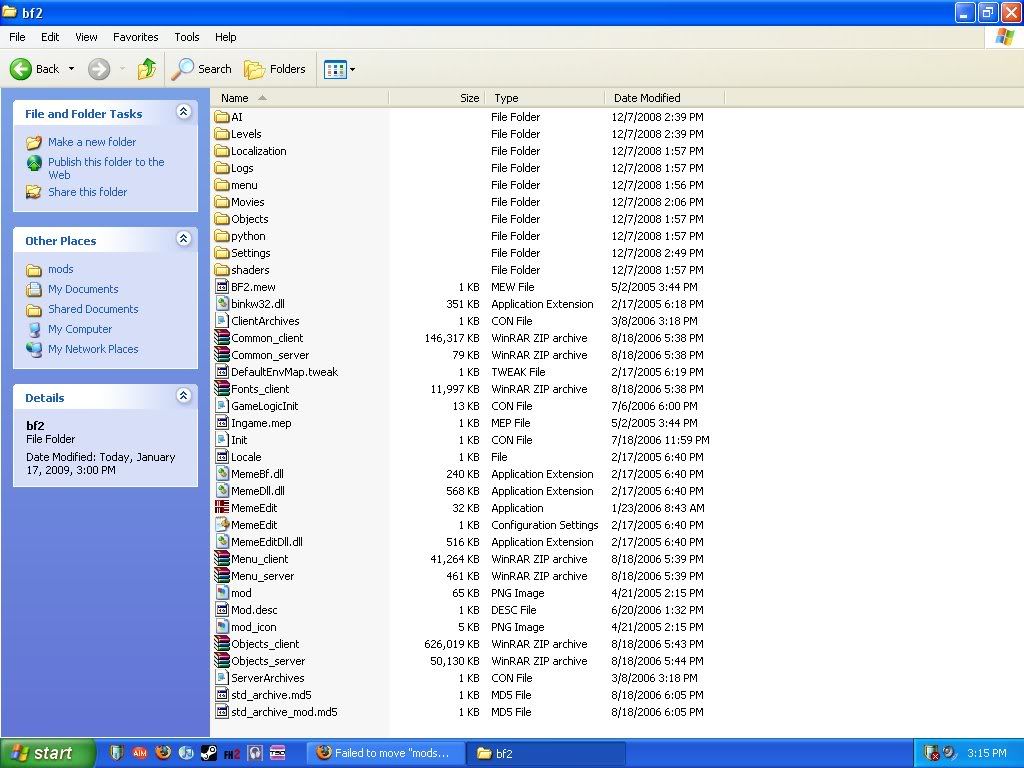
Task: Select the python folder icon
Action: point(222,236)
